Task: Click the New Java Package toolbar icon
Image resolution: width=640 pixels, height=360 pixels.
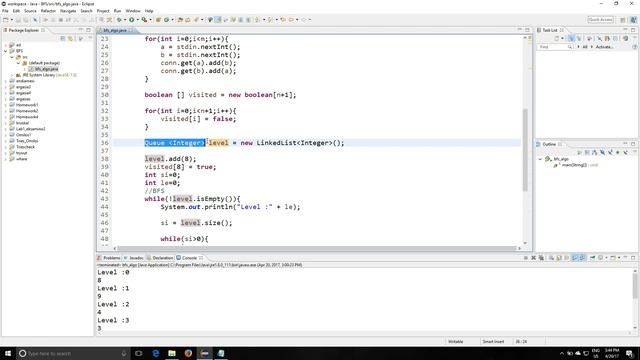Action: pyautogui.click(x=158, y=20)
